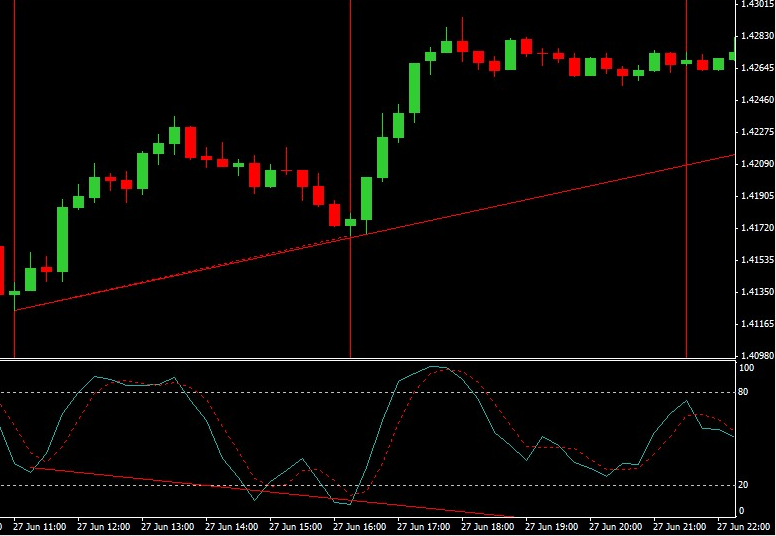
Task: Click the 1.43015 price label
Action: pos(756,3)
